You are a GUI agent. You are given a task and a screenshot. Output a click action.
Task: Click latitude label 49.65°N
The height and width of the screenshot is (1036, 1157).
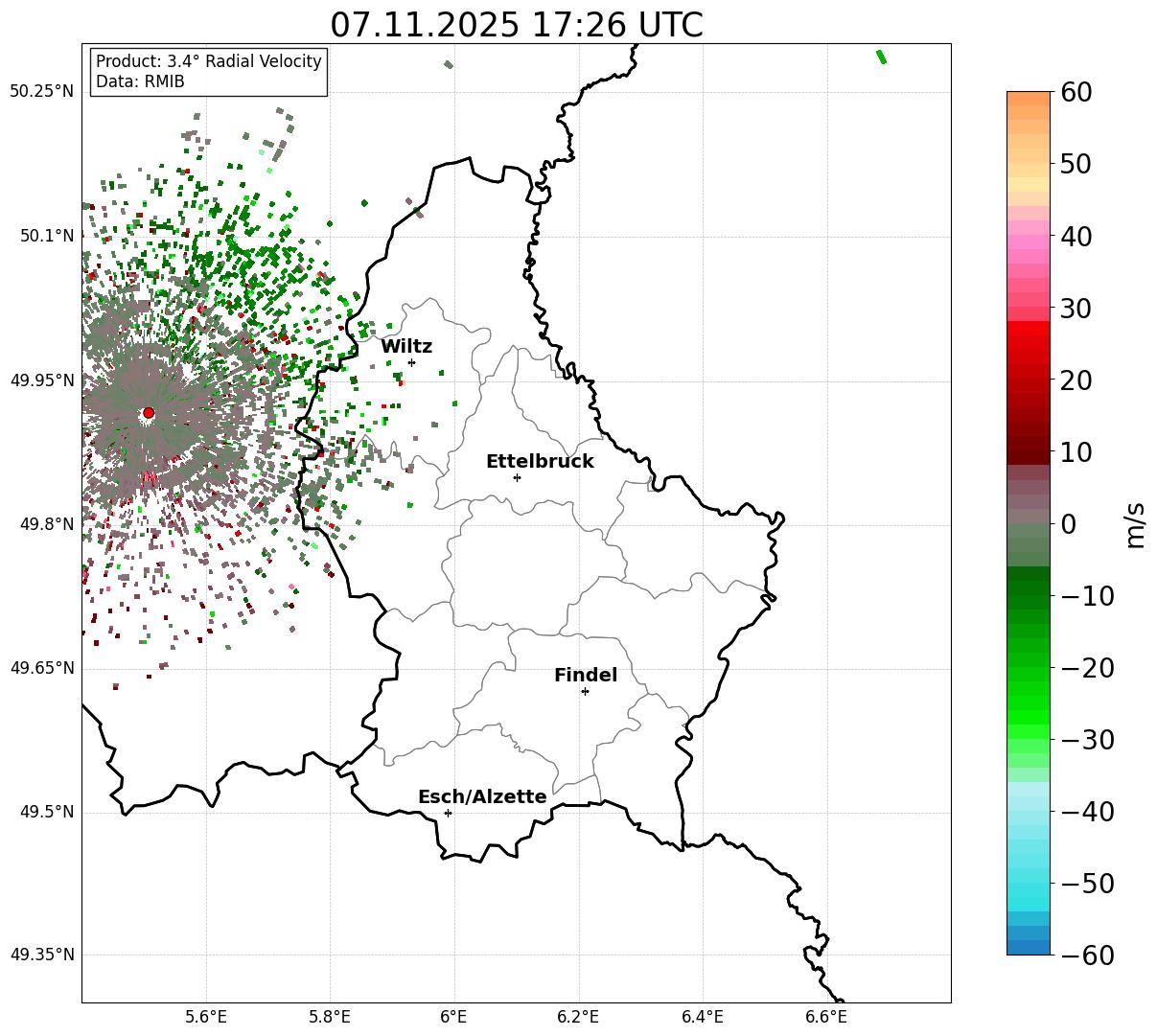click(x=41, y=668)
